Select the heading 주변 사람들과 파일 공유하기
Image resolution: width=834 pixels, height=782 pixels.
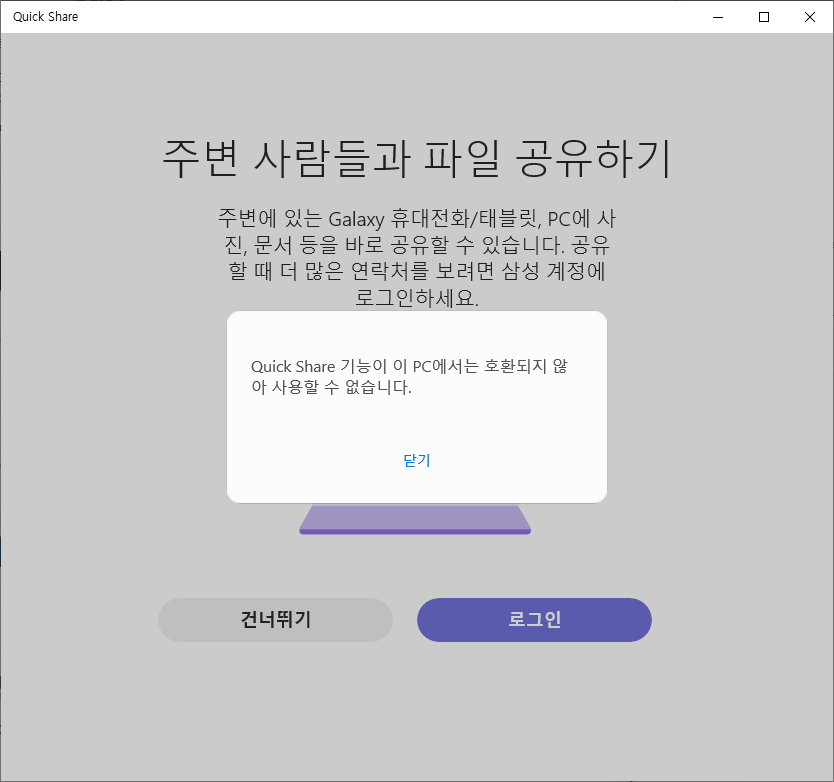(x=416, y=159)
